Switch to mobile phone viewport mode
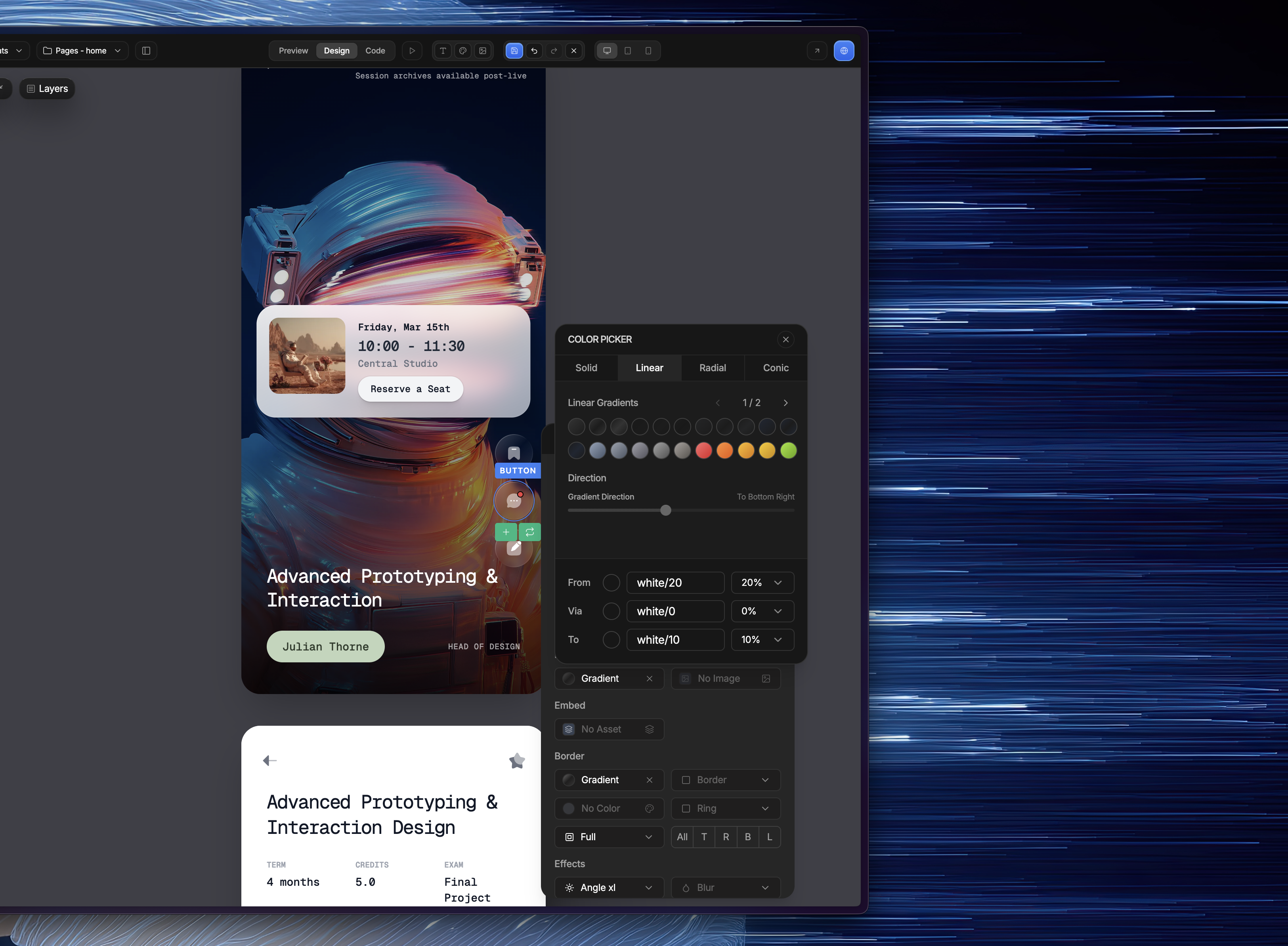1288x946 pixels. click(648, 50)
